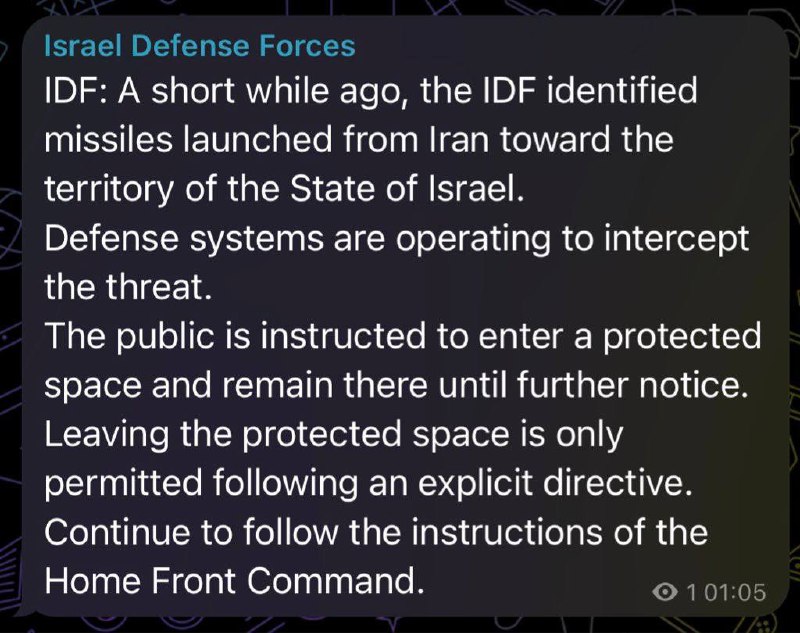Click the chat wallpaper above the message bubble

[400, 7]
